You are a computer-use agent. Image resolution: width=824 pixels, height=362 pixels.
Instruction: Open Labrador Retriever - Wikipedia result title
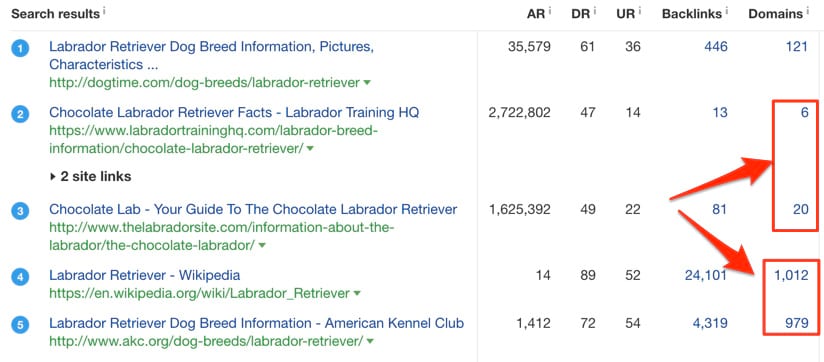(x=145, y=275)
